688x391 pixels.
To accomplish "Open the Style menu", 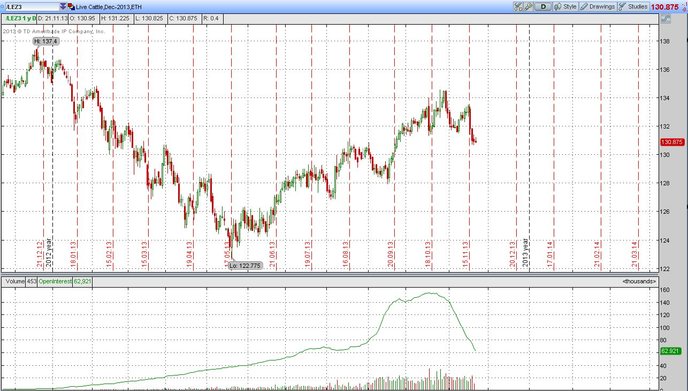I will pos(566,7).
